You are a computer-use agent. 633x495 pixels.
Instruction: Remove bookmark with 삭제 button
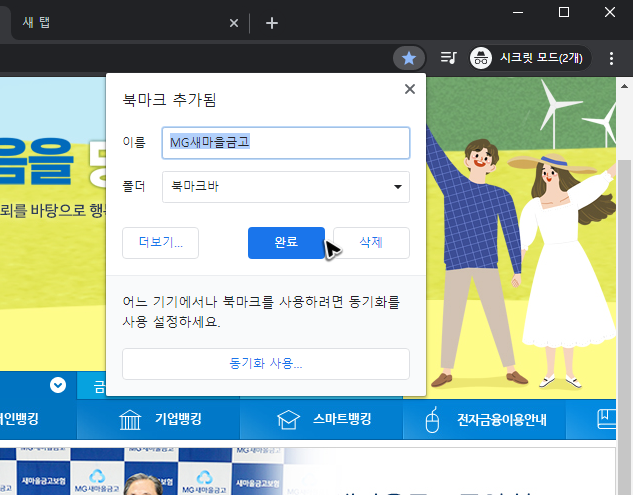coord(371,243)
